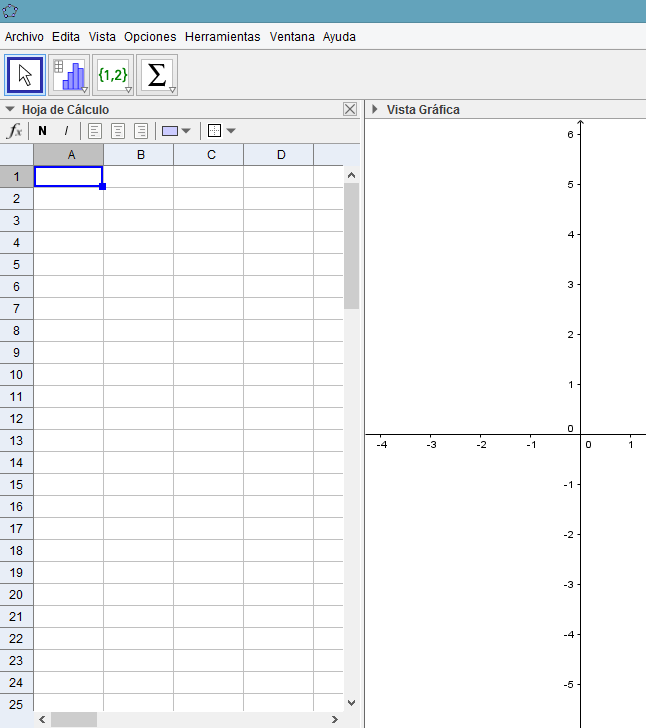Close the Hoja de Cálculo panel

click(349, 110)
